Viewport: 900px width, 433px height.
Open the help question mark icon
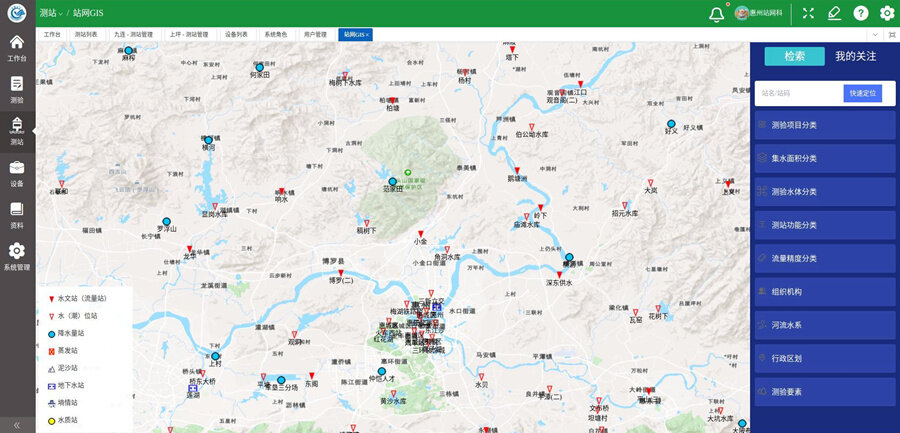[x=860, y=13]
